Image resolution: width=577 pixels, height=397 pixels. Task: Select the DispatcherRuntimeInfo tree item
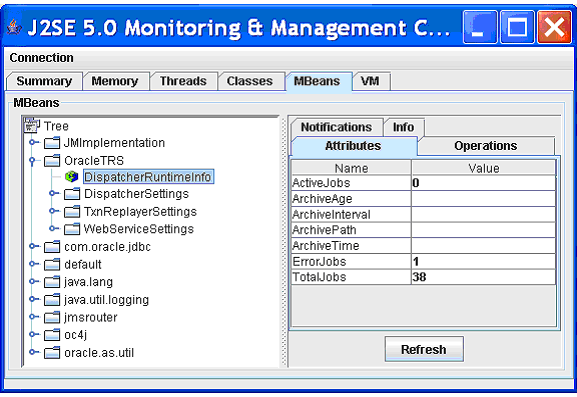(x=148, y=177)
